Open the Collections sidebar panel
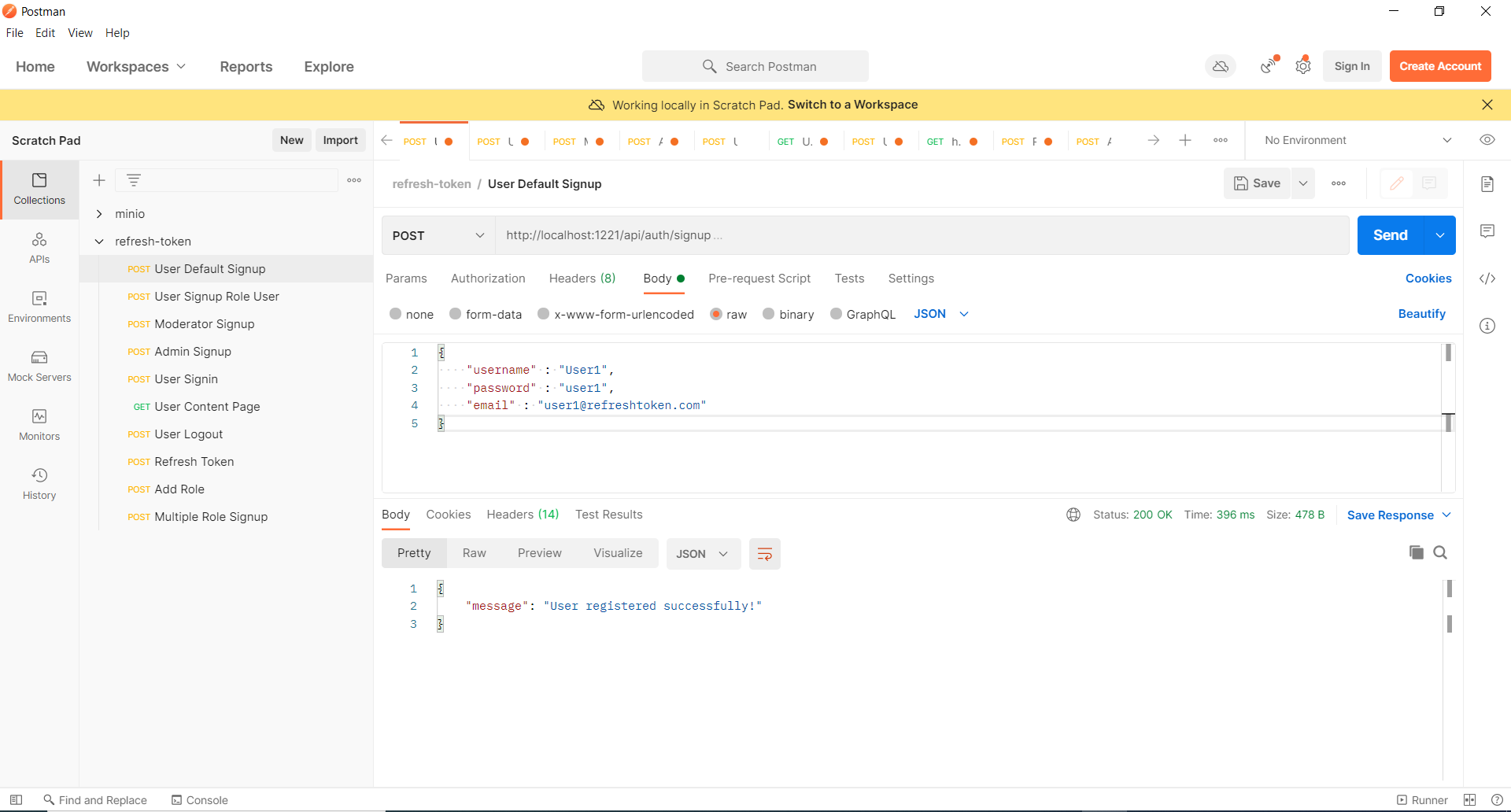The width and height of the screenshot is (1511, 812). click(x=39, y=190)
